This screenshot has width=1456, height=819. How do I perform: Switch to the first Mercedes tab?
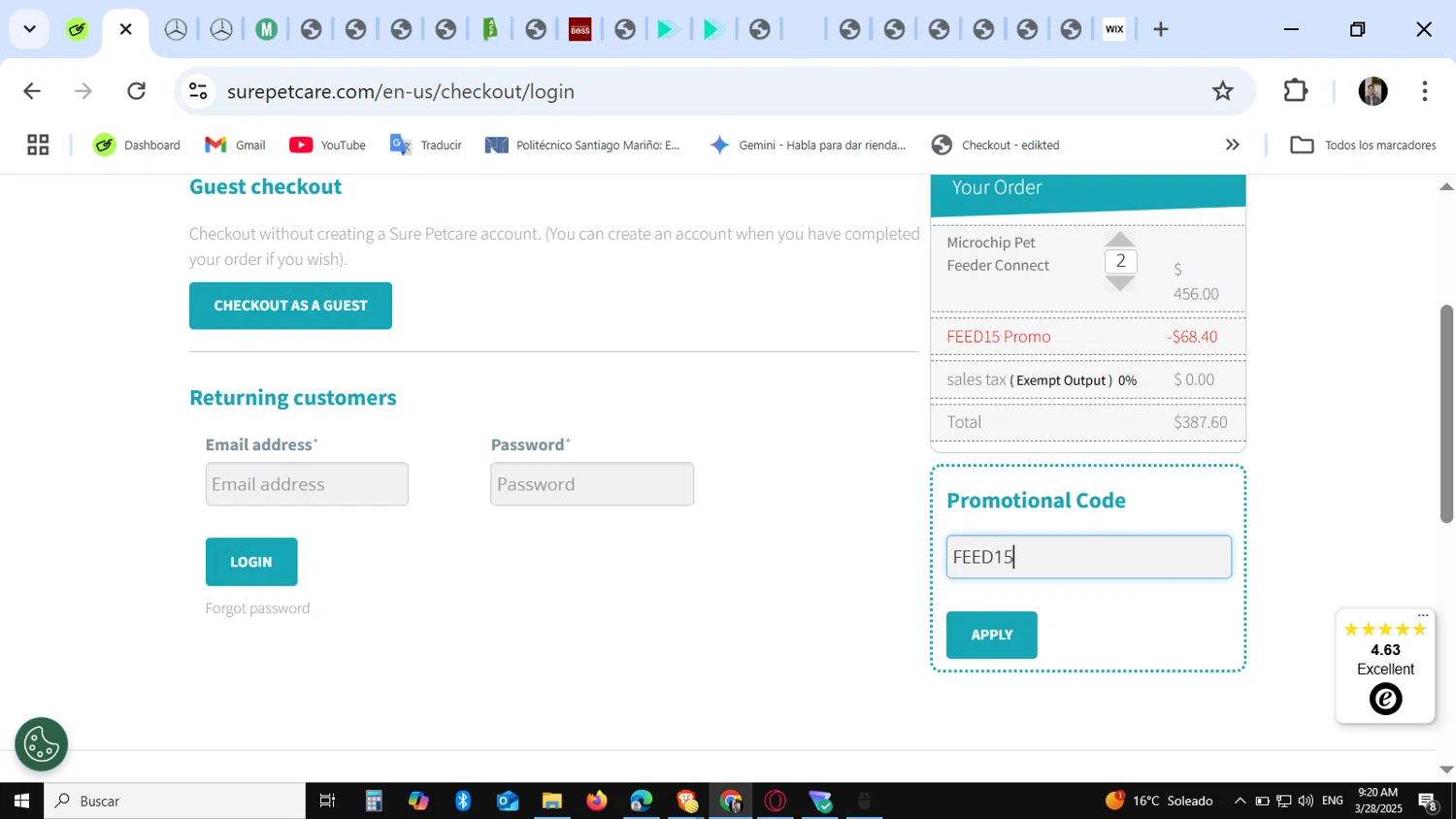(x=176, y=29)
